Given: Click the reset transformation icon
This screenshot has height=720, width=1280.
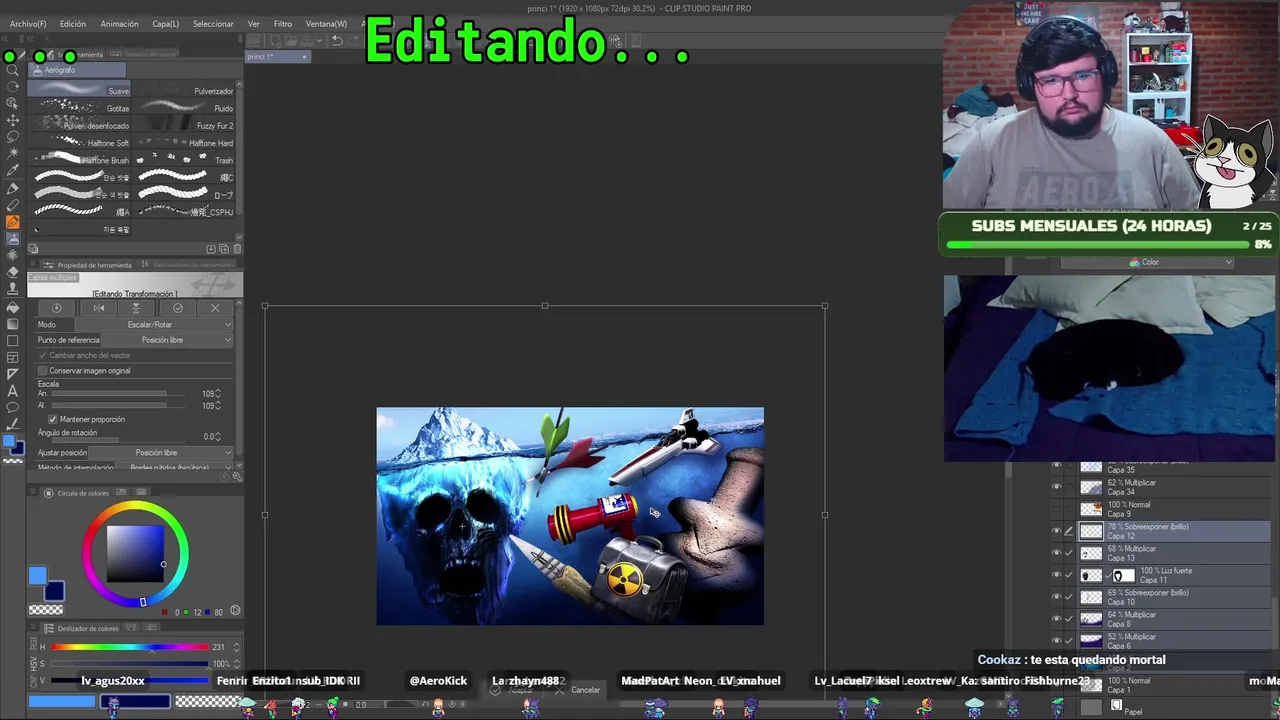Looking at the screenshot, I should coord(57,308).
